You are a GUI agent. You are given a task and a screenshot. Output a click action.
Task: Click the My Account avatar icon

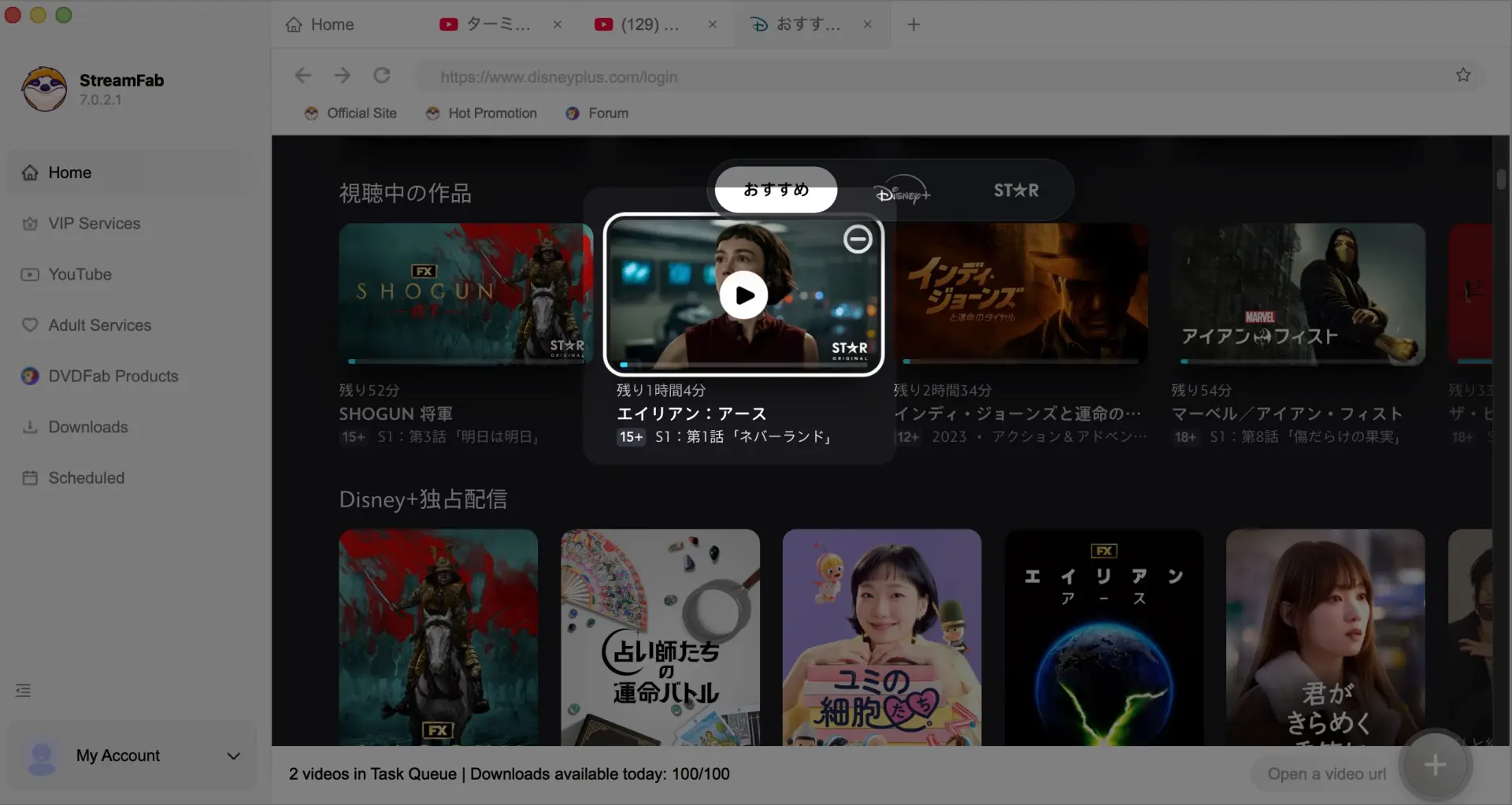(41, 756)
